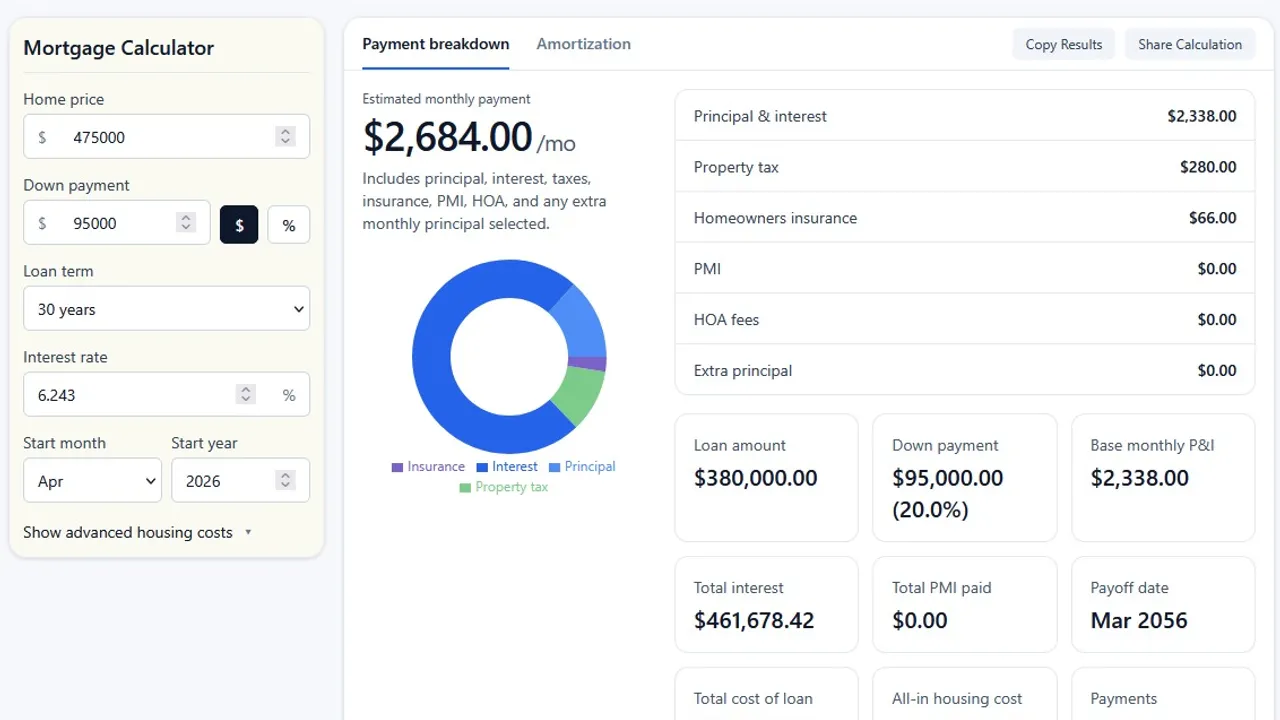Click the Payoff date Mar 2056 value
The height and width of the screenshot is (720, 1280).
coord(1139,620)
